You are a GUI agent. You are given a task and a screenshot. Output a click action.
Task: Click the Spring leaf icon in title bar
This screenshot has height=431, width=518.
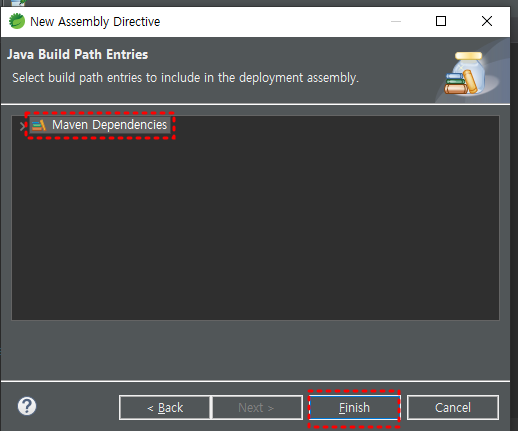(17, 21)
